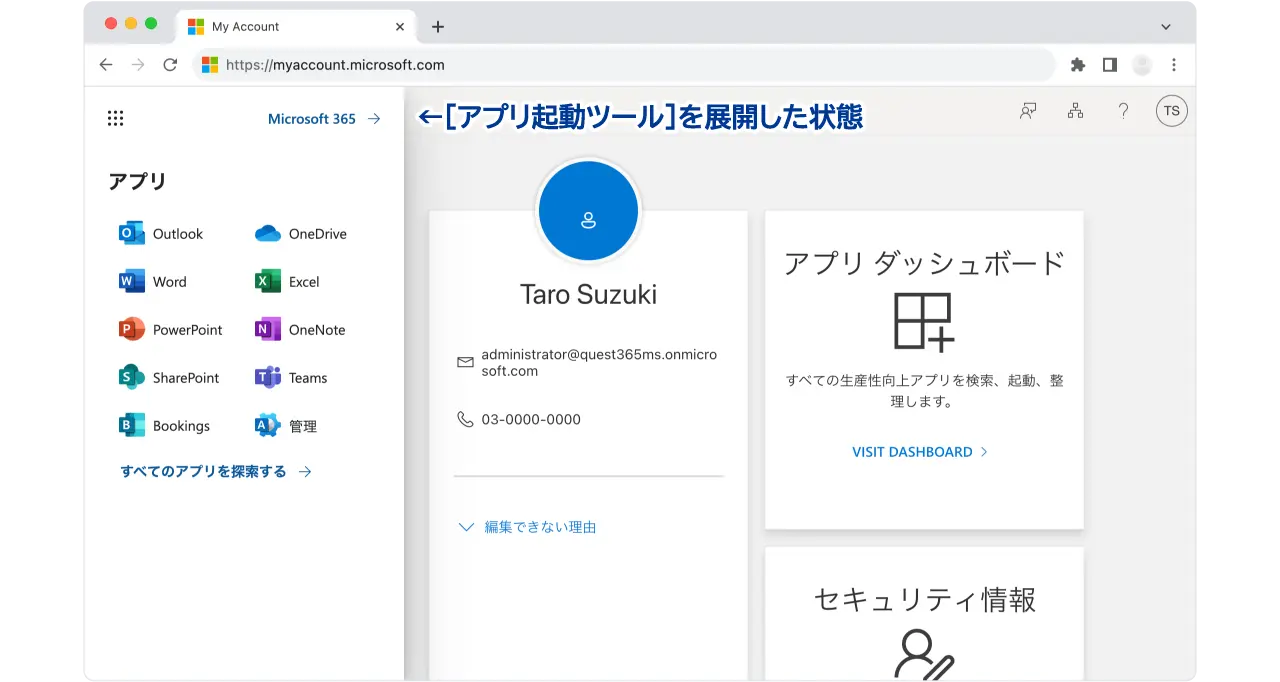Open the organization chart icon
Screen dimensions: 1280x682
(1075, 111)
